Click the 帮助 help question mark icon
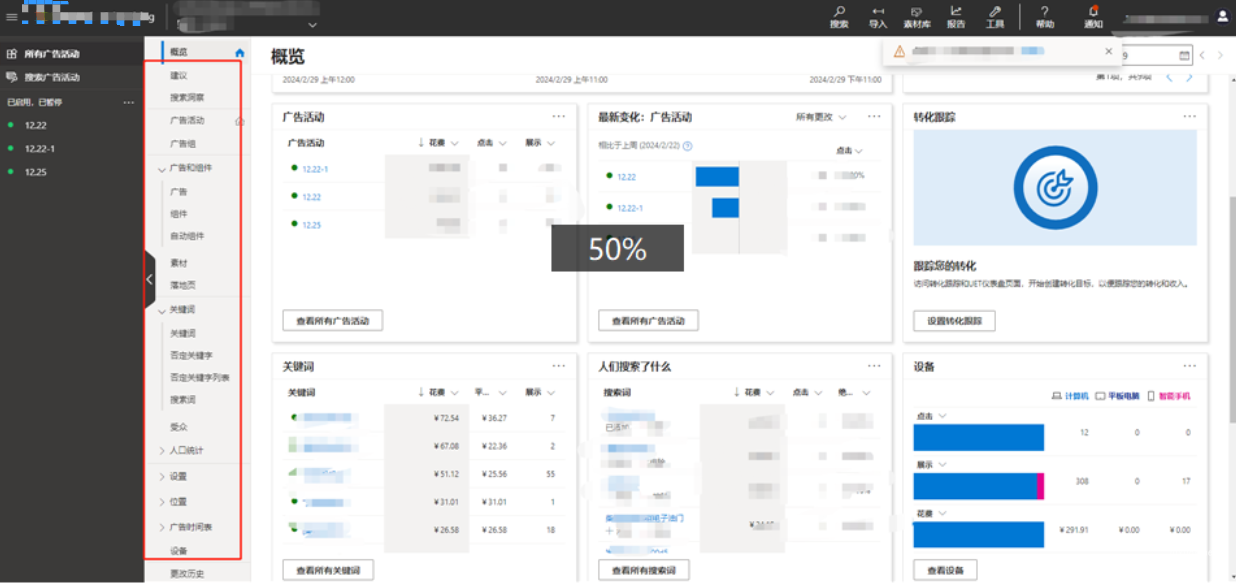 1044,12
